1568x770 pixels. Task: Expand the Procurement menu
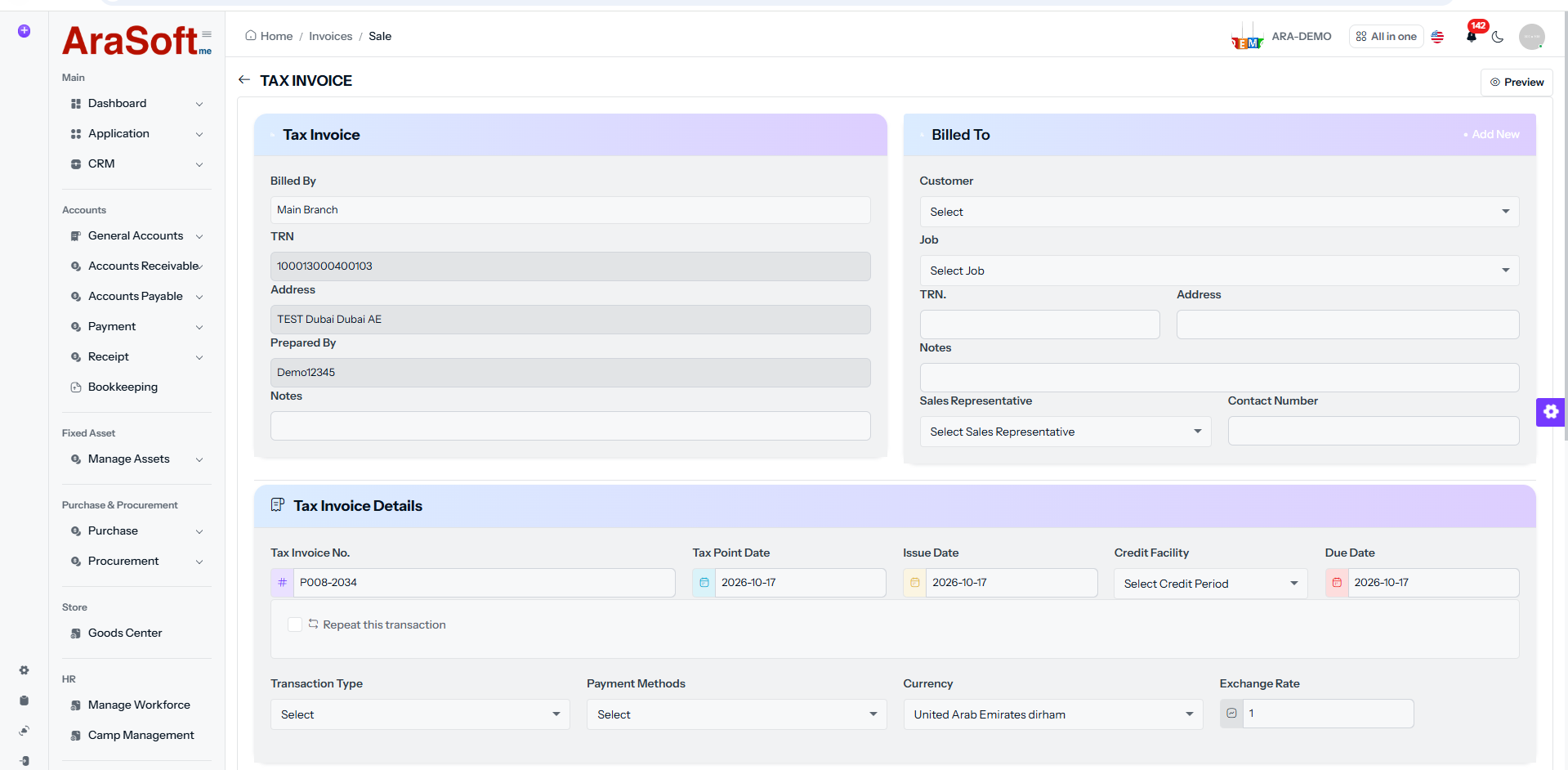point(136,562)
